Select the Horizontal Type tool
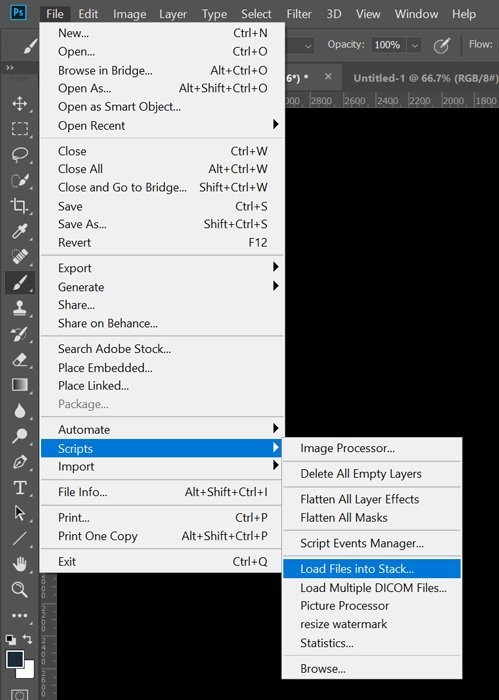The height and width of the screenshot is (700, 499). 19,488
